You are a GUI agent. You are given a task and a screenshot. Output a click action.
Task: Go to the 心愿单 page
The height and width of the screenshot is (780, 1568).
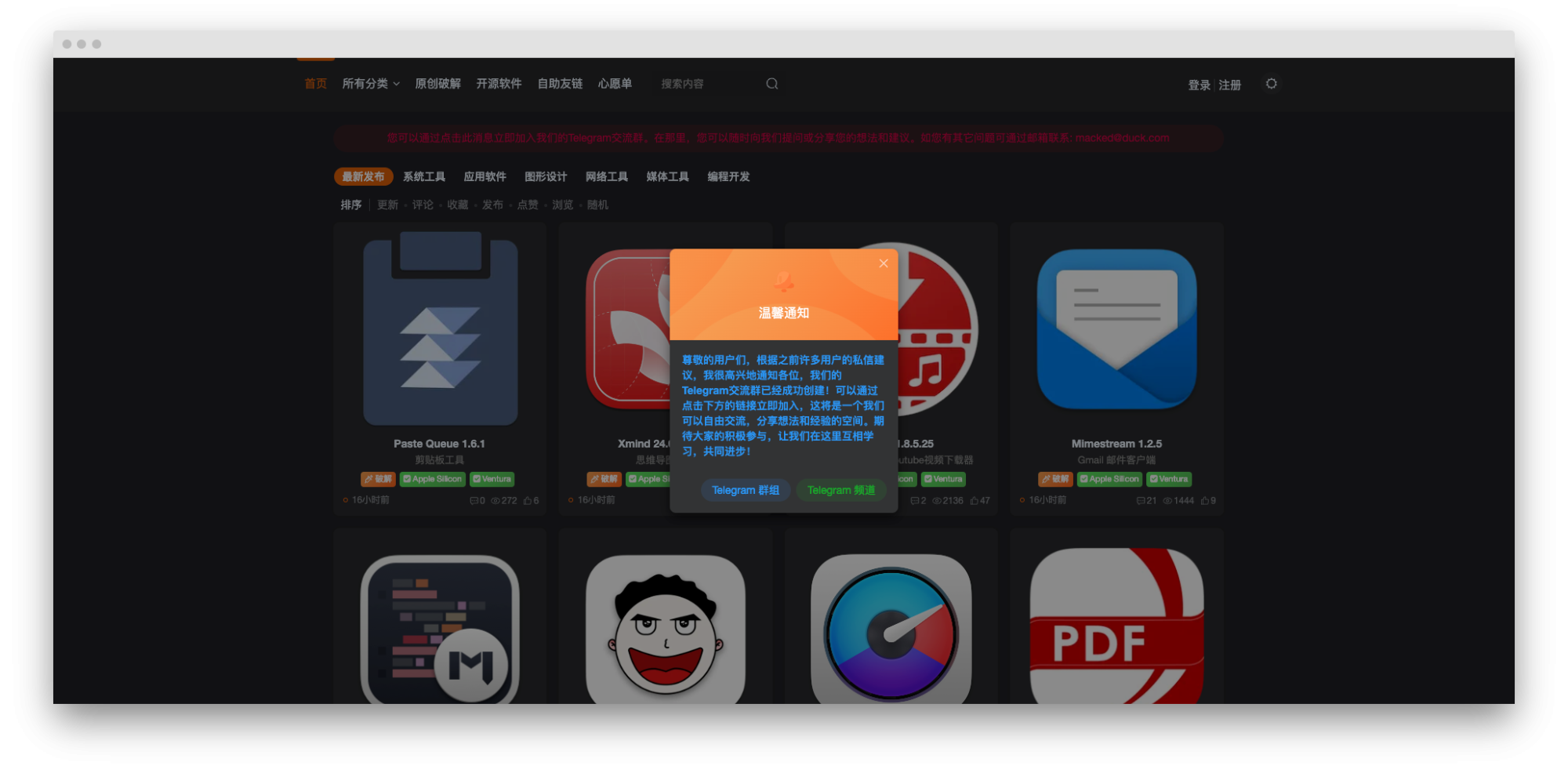click(x=615, y=83)
